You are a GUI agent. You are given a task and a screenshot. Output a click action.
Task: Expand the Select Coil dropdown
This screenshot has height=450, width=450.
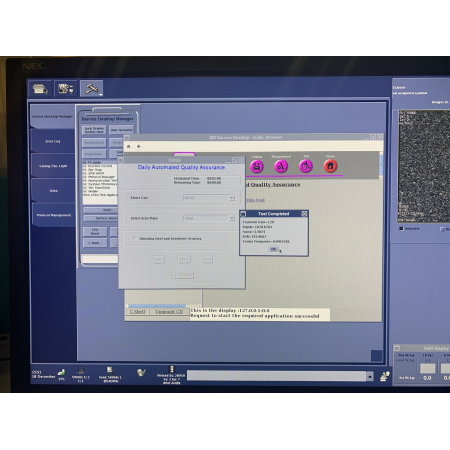(231, 198)
